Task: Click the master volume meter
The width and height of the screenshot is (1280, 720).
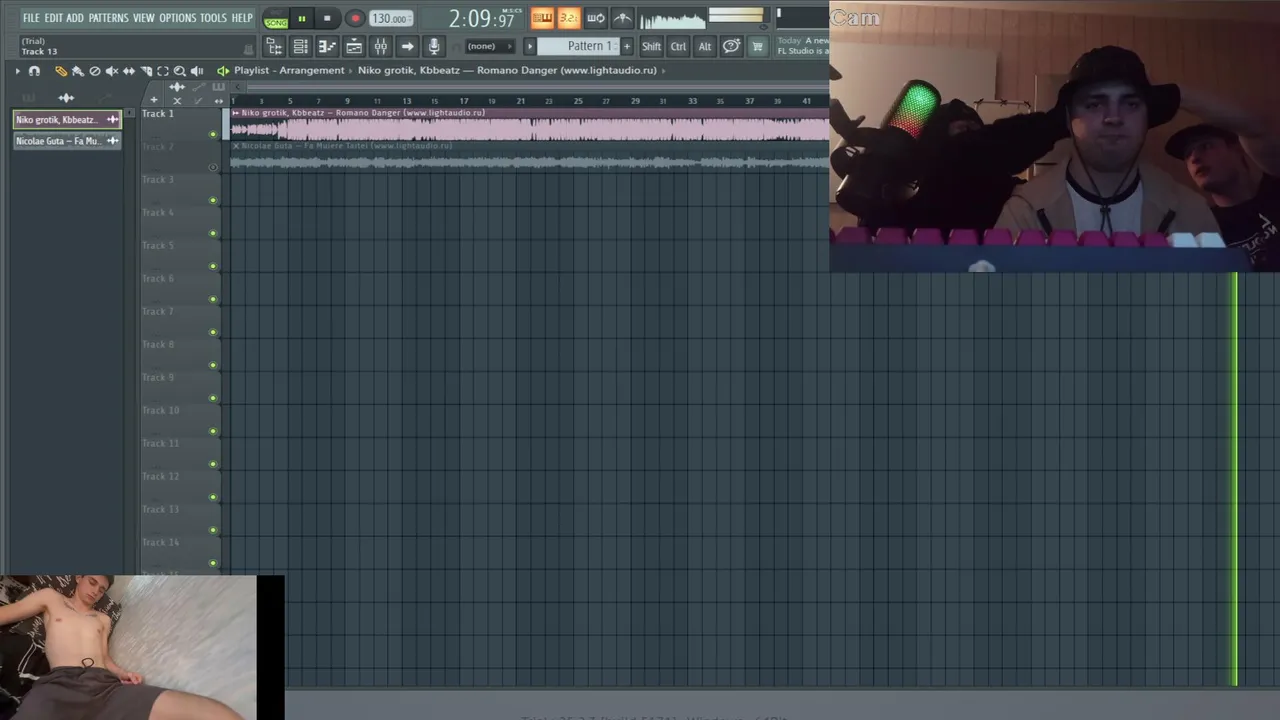Action: [736, 17]
